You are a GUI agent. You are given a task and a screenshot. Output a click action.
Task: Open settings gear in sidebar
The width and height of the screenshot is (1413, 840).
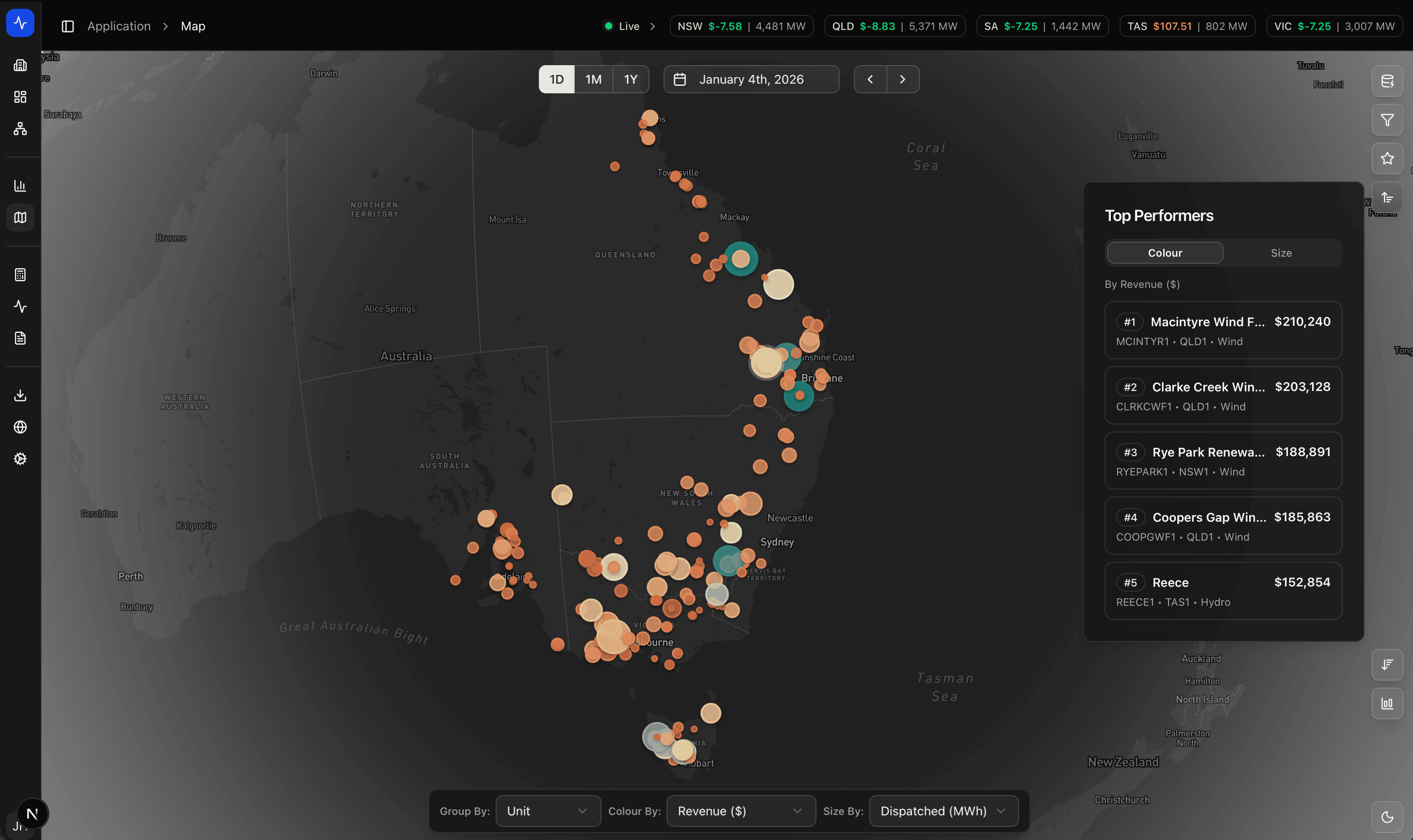point(20,458)
